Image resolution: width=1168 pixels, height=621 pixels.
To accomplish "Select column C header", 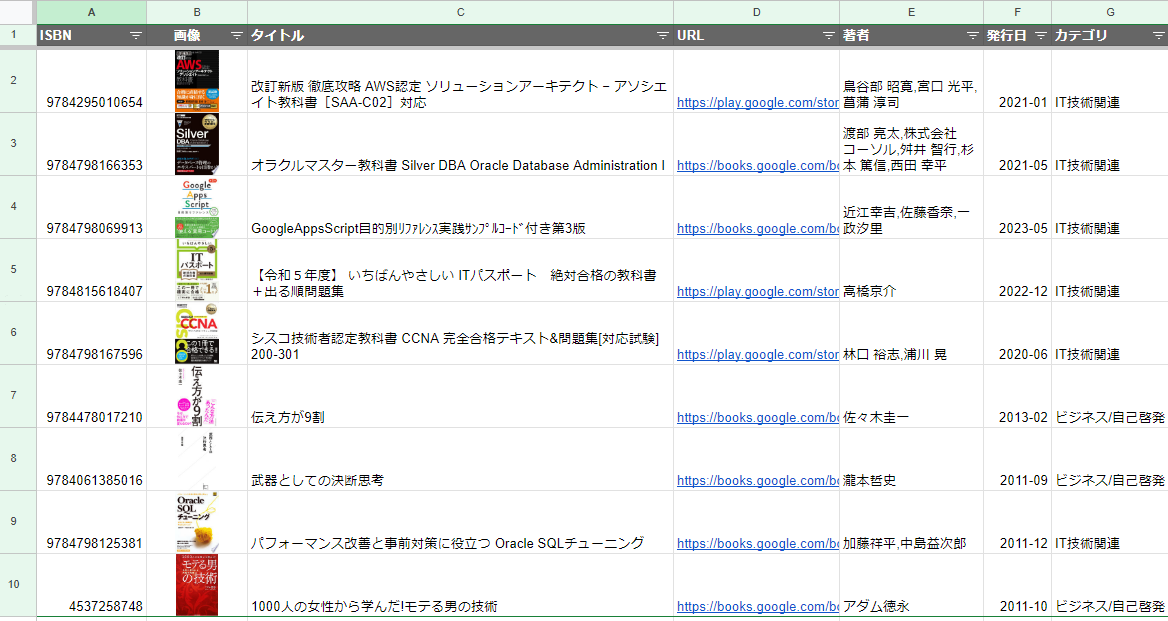I will coord(460,12).
